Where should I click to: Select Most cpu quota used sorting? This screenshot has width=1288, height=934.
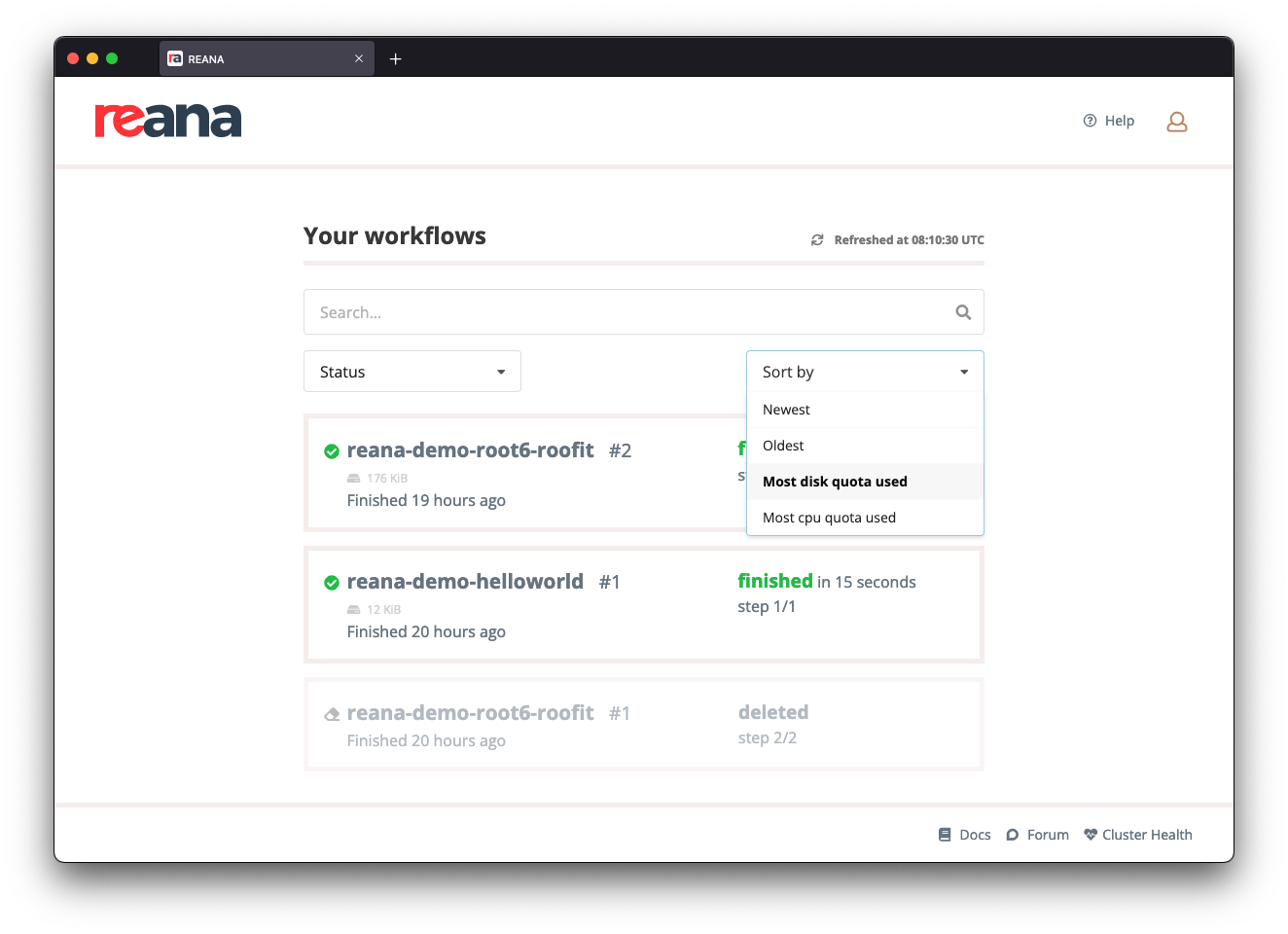(829, 517)
